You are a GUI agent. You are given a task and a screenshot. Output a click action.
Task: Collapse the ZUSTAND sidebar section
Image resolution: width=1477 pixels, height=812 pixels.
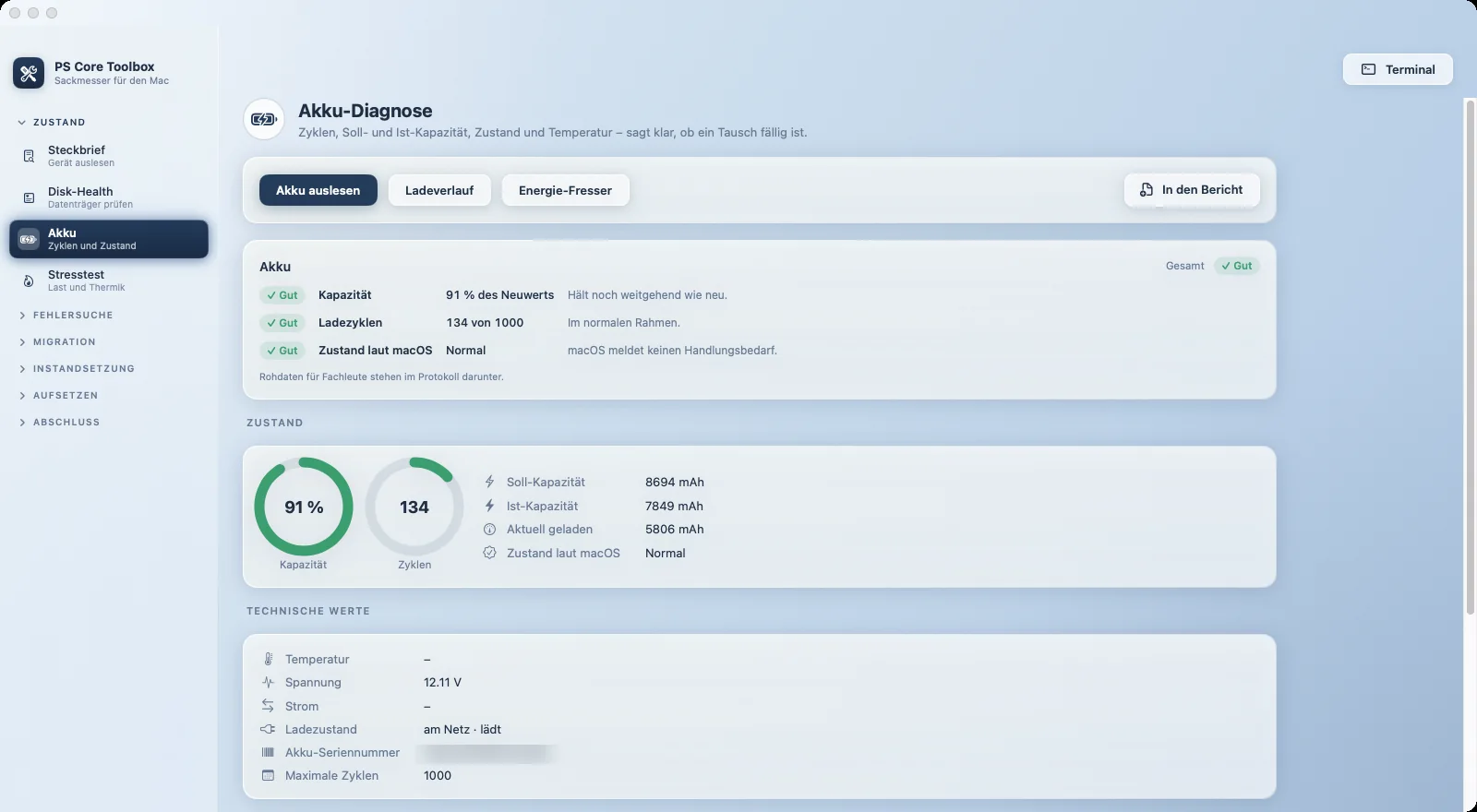coord(52,122)
